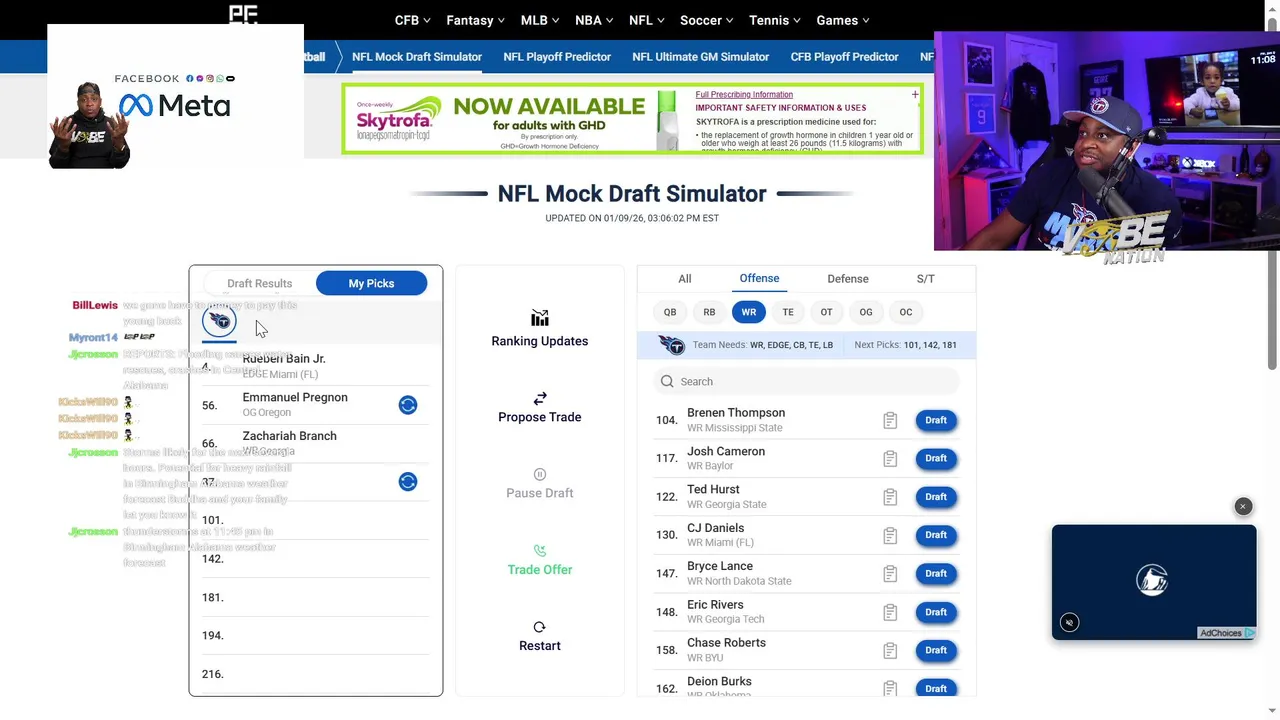
Task: Click the Pause Draft icon
Action: click(540, 474)
